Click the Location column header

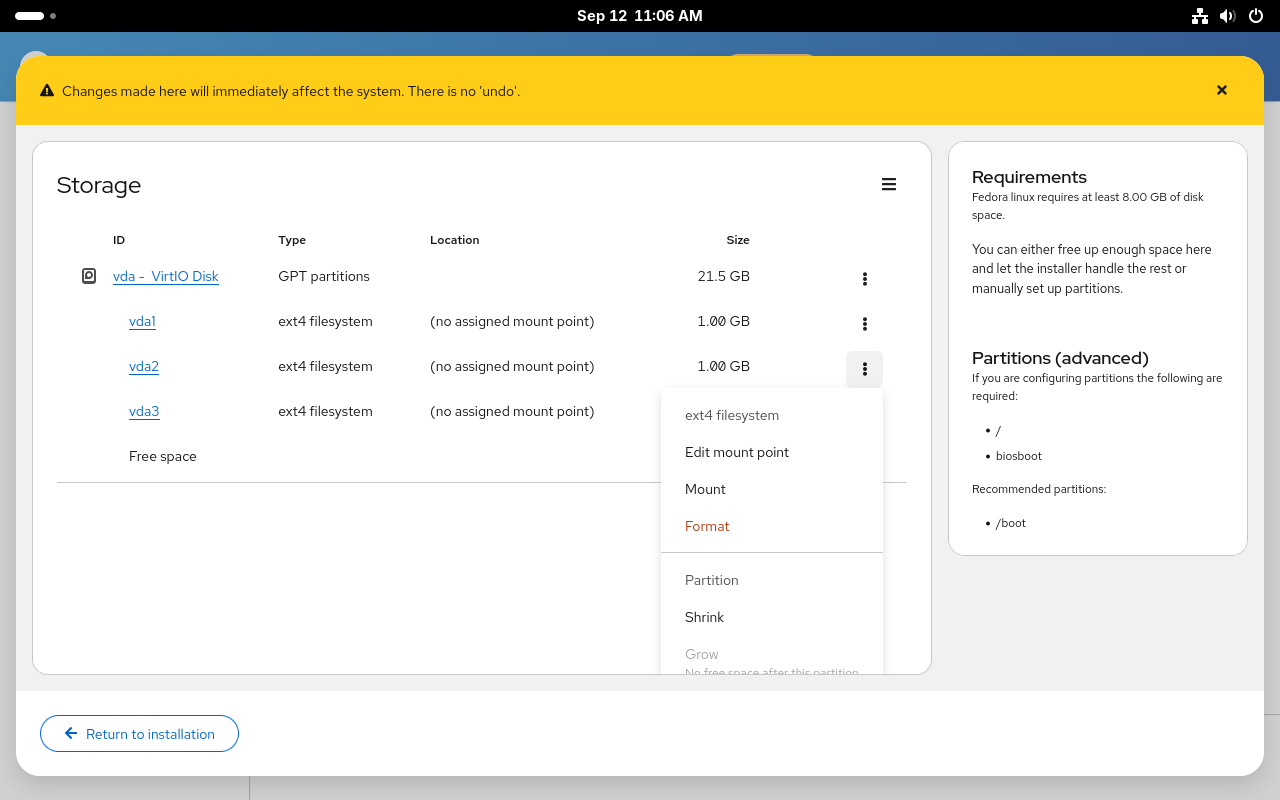click(x=455, y=240)
